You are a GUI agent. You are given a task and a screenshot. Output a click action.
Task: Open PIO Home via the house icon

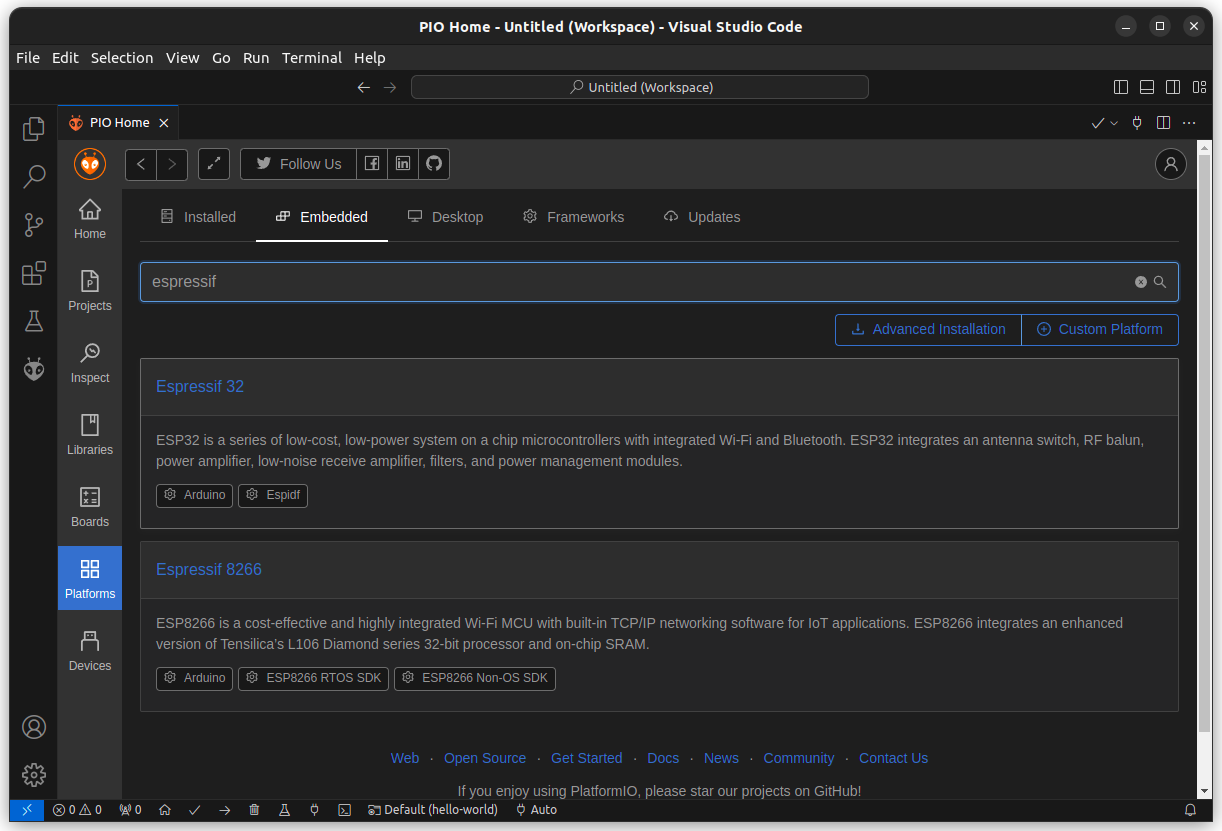(164, 810)
